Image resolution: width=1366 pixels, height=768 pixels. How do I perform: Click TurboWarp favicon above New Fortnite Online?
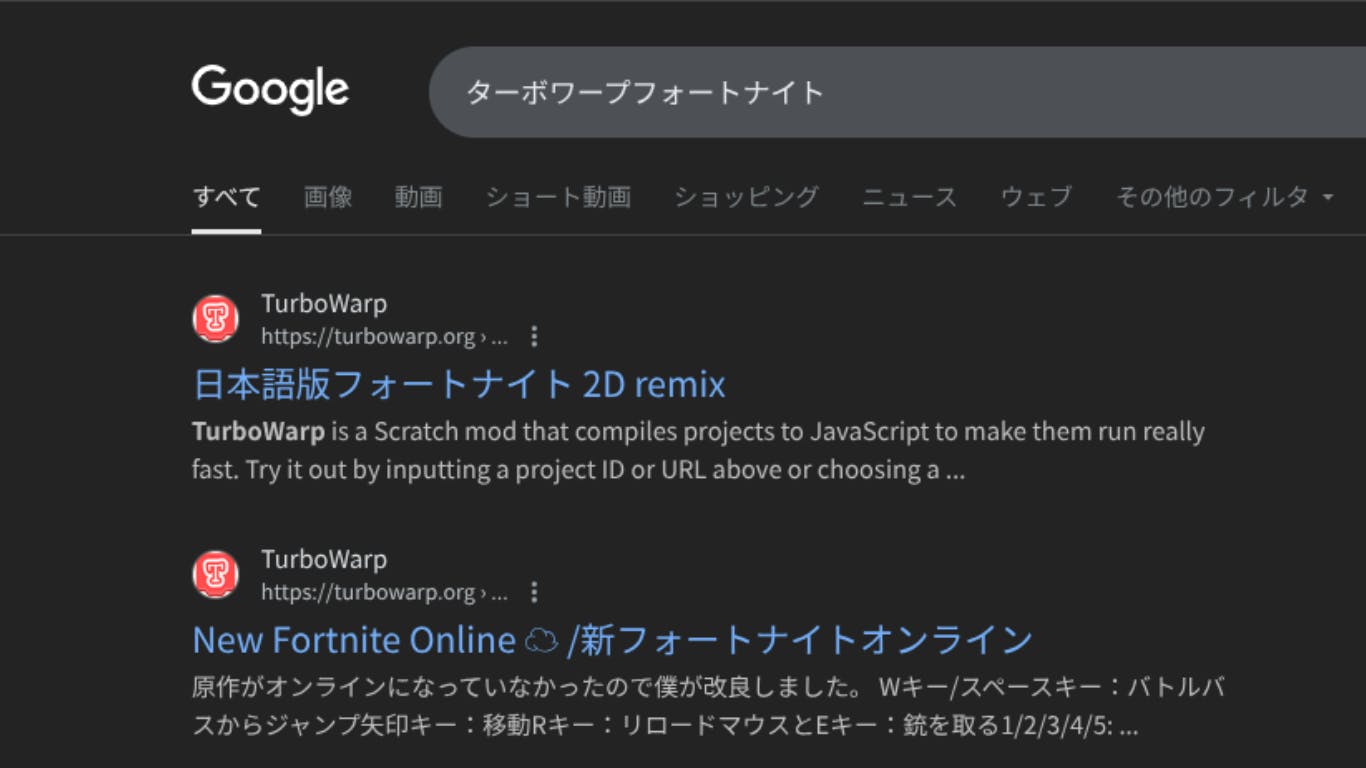[x=215, y=575]
